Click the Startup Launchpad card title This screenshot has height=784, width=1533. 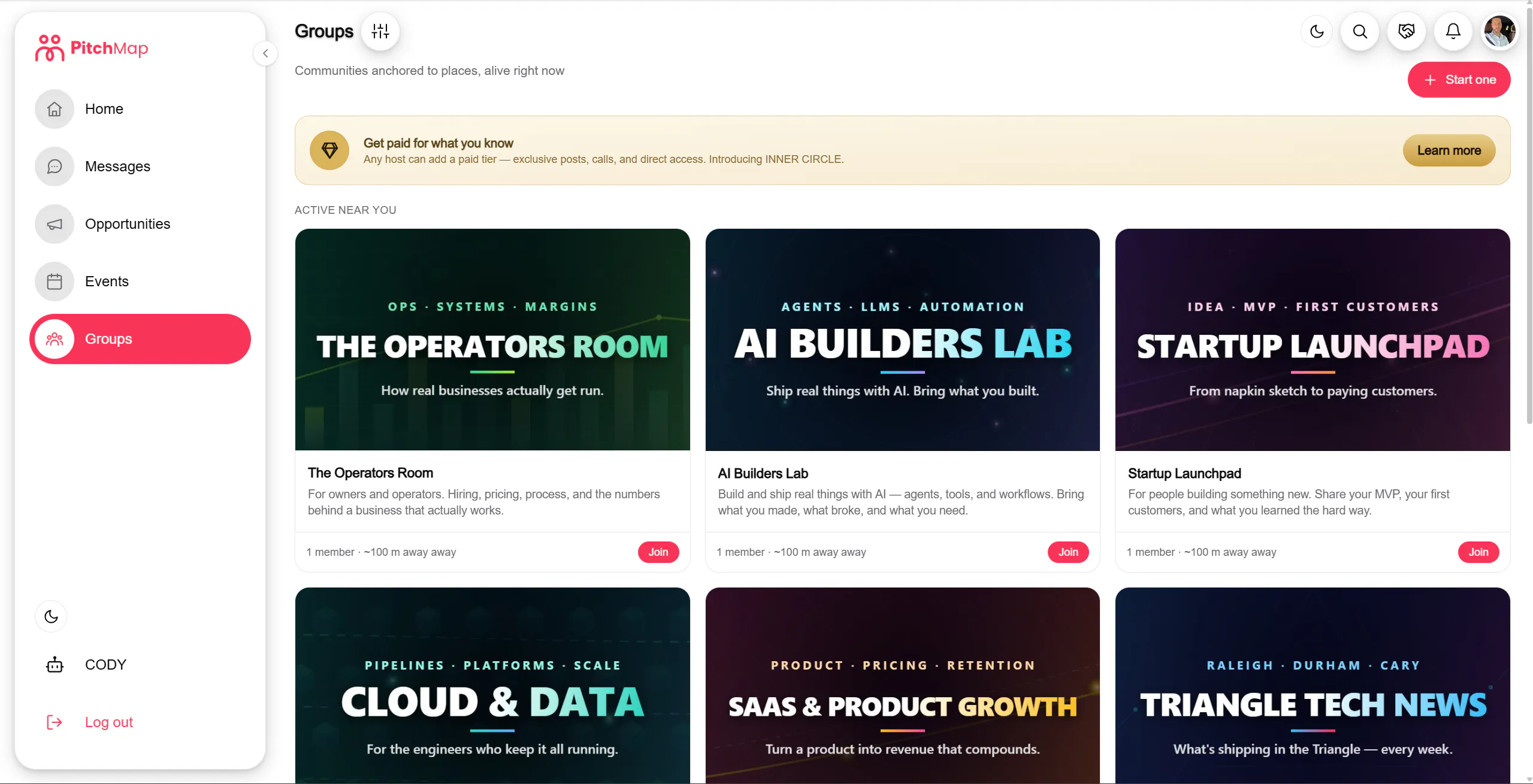(x=1184, y=473)
